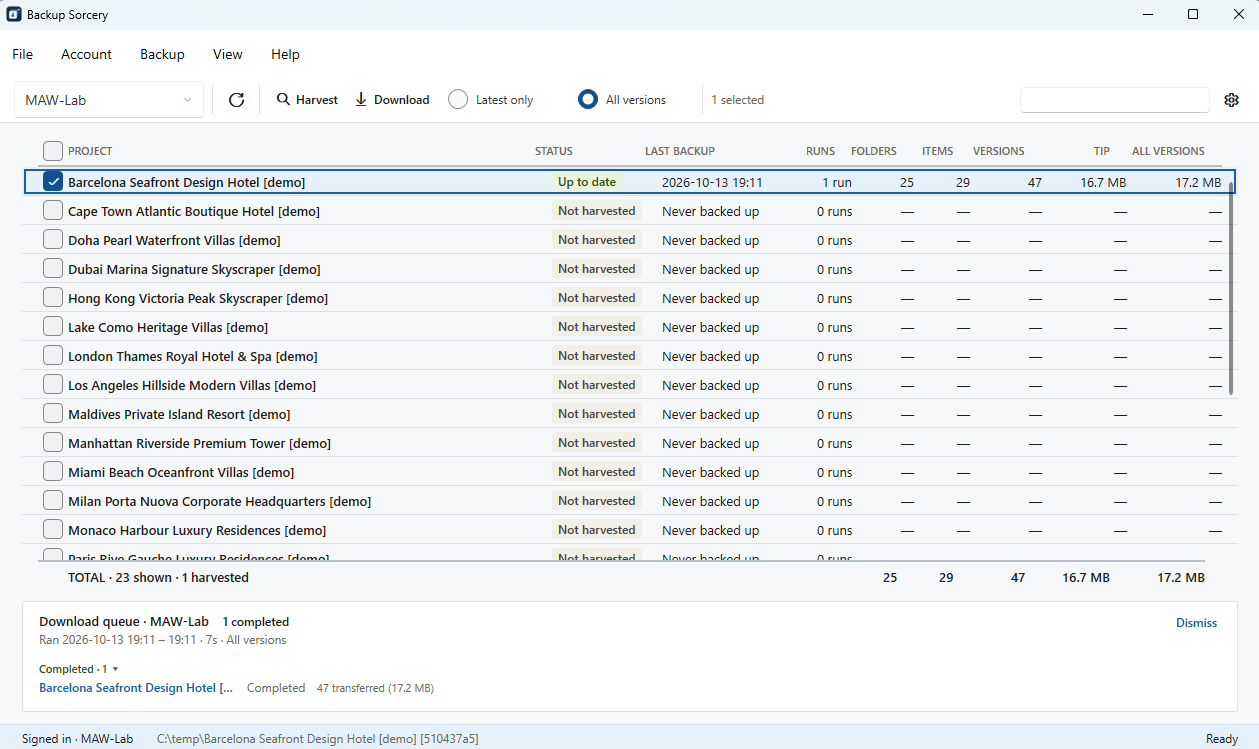Check Miami Beach Oceanfront Villas checkbox
This screenshot has width=1259, height=749.
(x=53, y=472)
